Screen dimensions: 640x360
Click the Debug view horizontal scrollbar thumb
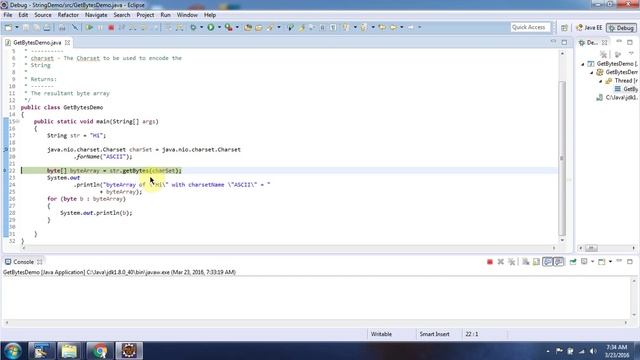(591, 248)
